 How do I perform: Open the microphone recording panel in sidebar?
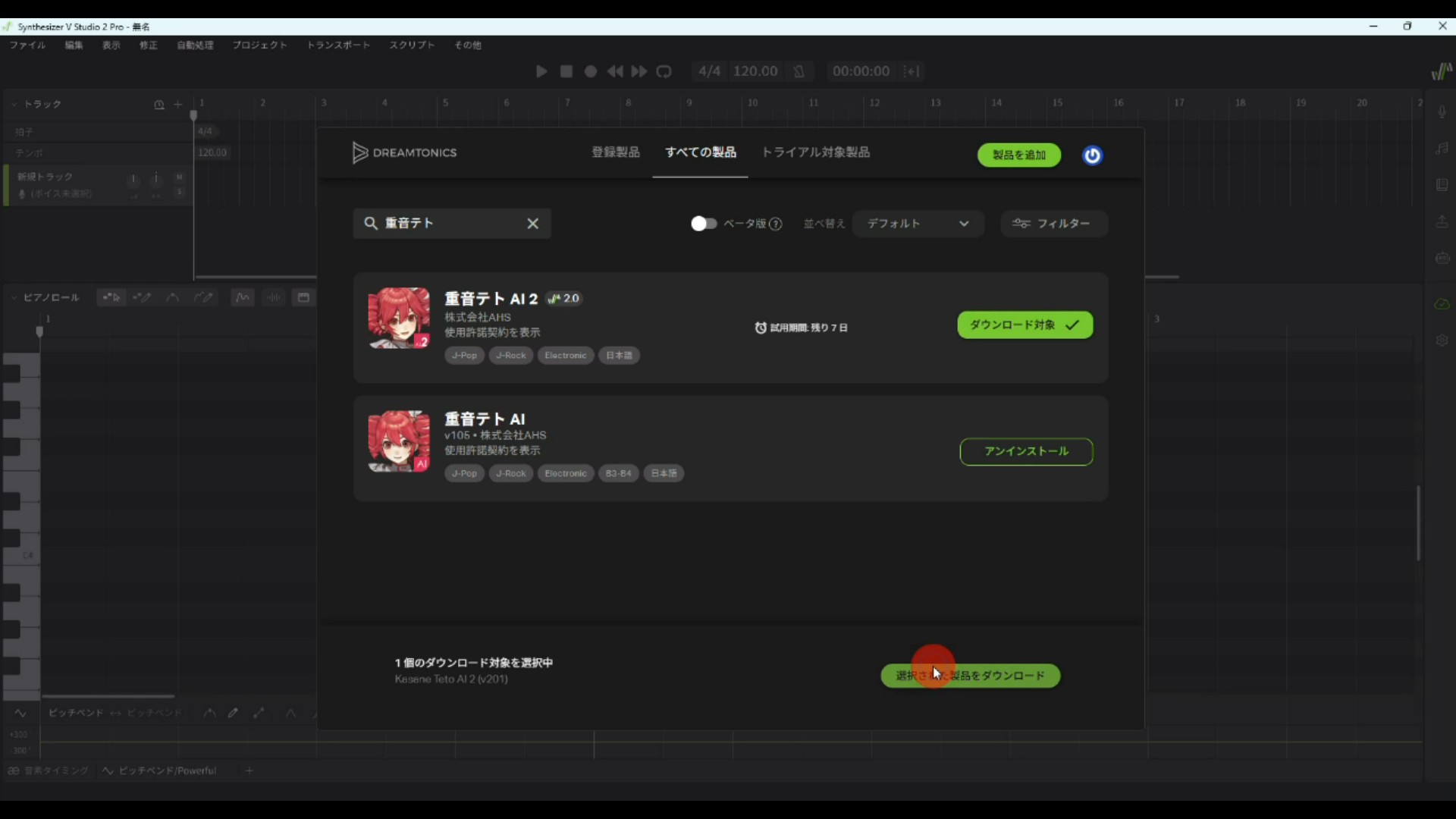(1442, 111)
